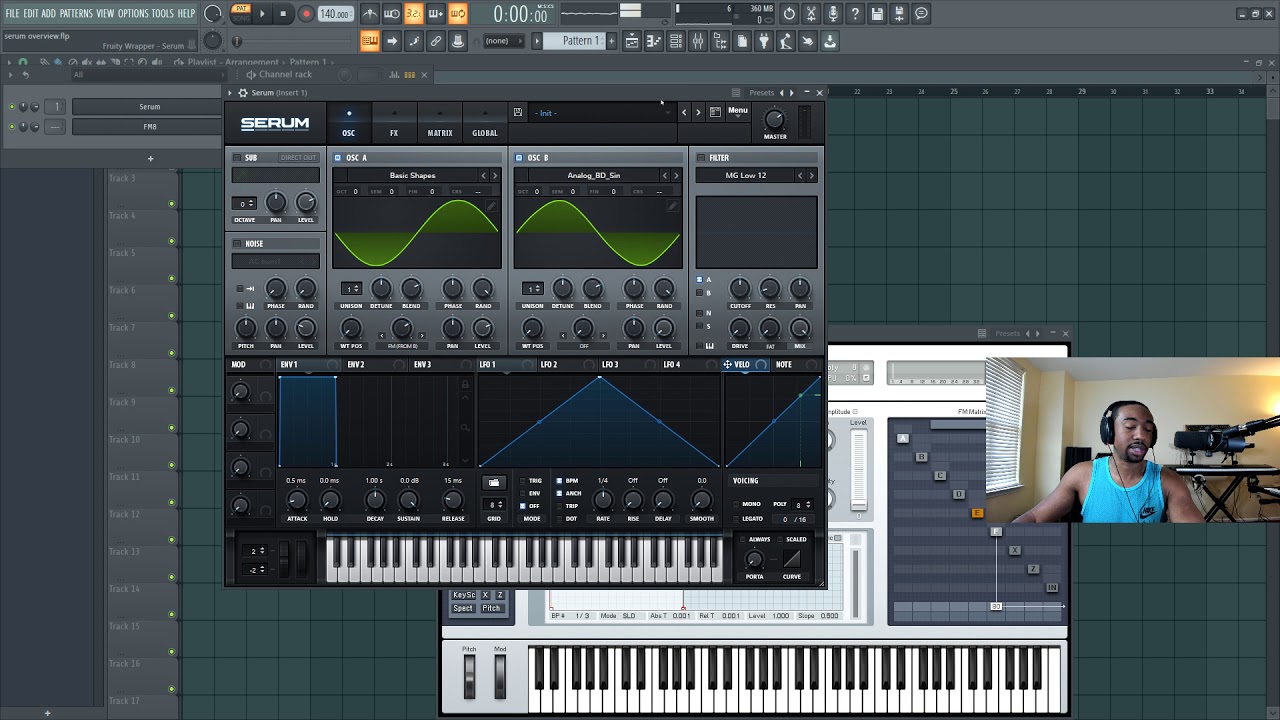Start playback with the FL Studio play button
The width and height of the screenshot is (1280, 720).
pyautogui.click(x=262, y=14)
